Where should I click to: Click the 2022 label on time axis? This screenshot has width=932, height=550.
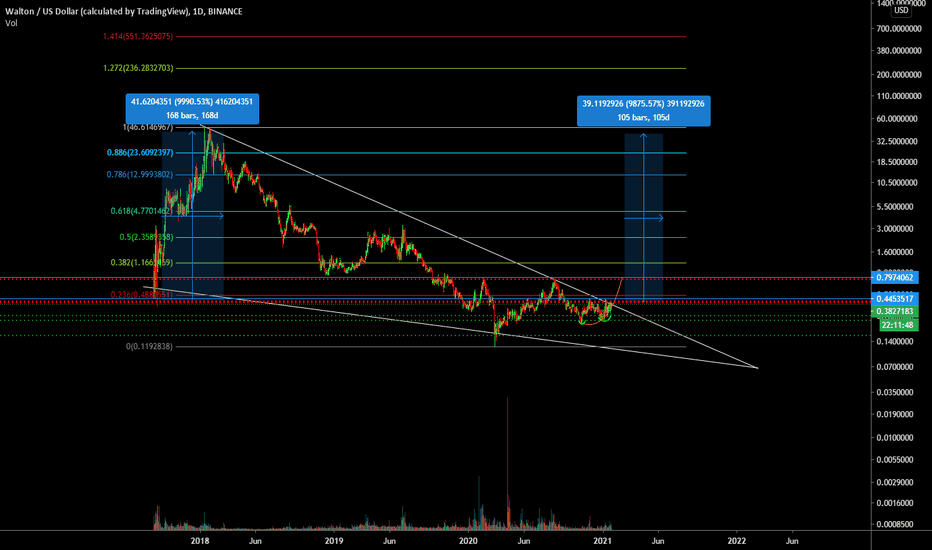click(737, 541)
